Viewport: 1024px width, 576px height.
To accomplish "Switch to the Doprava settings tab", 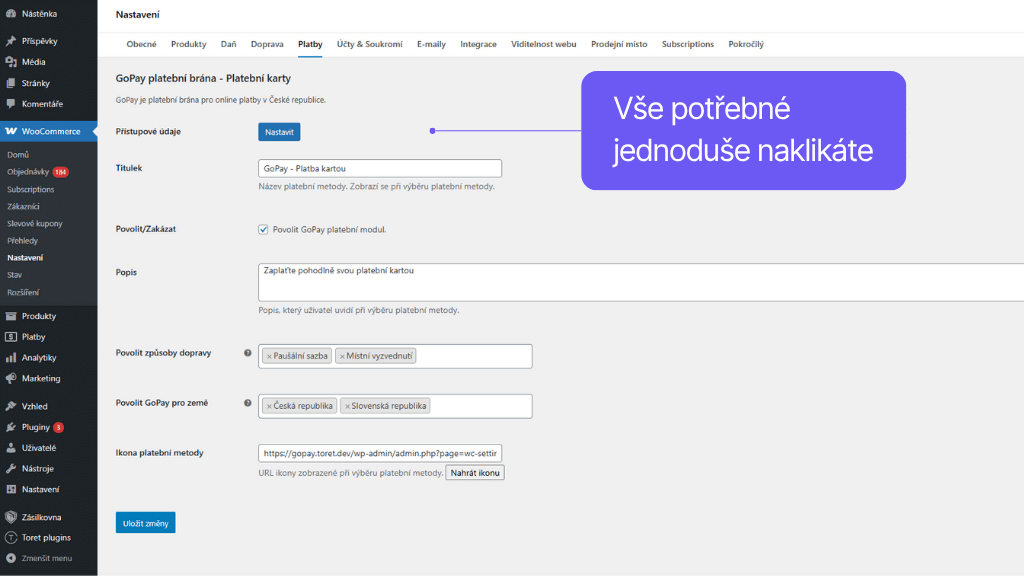I will pyautogui.click(x=267, y=44).
